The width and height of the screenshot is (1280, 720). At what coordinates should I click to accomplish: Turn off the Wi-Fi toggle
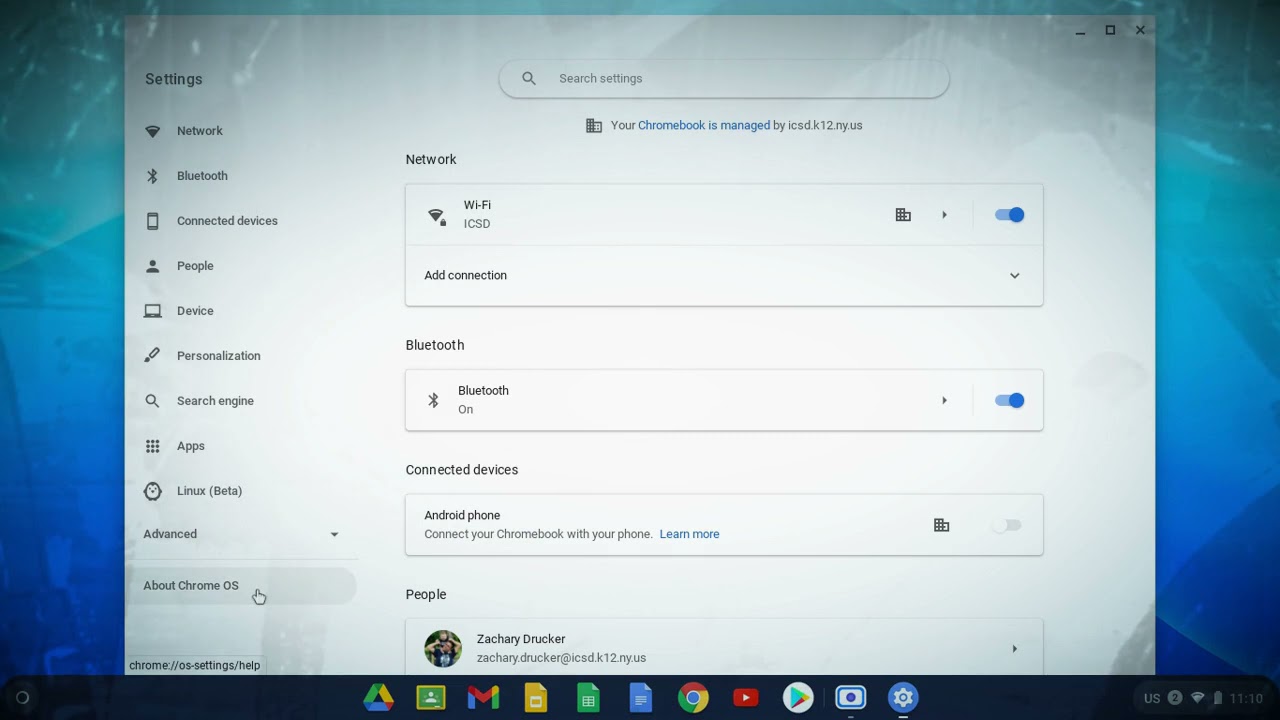(x=1009, y=215)
